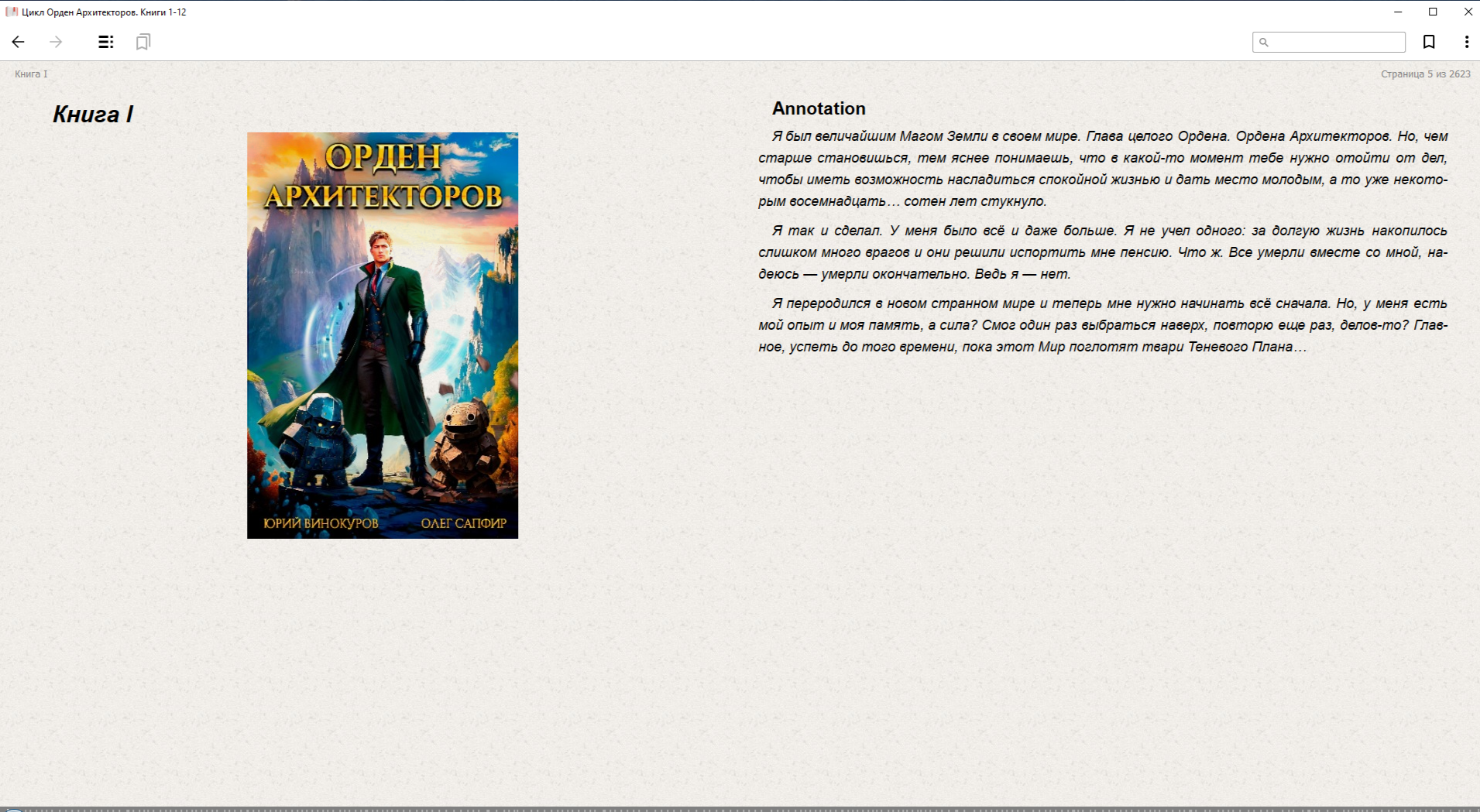
Task: Click the 'Страница 5 из 2623' page indicator
Action: click(1425, 74)
